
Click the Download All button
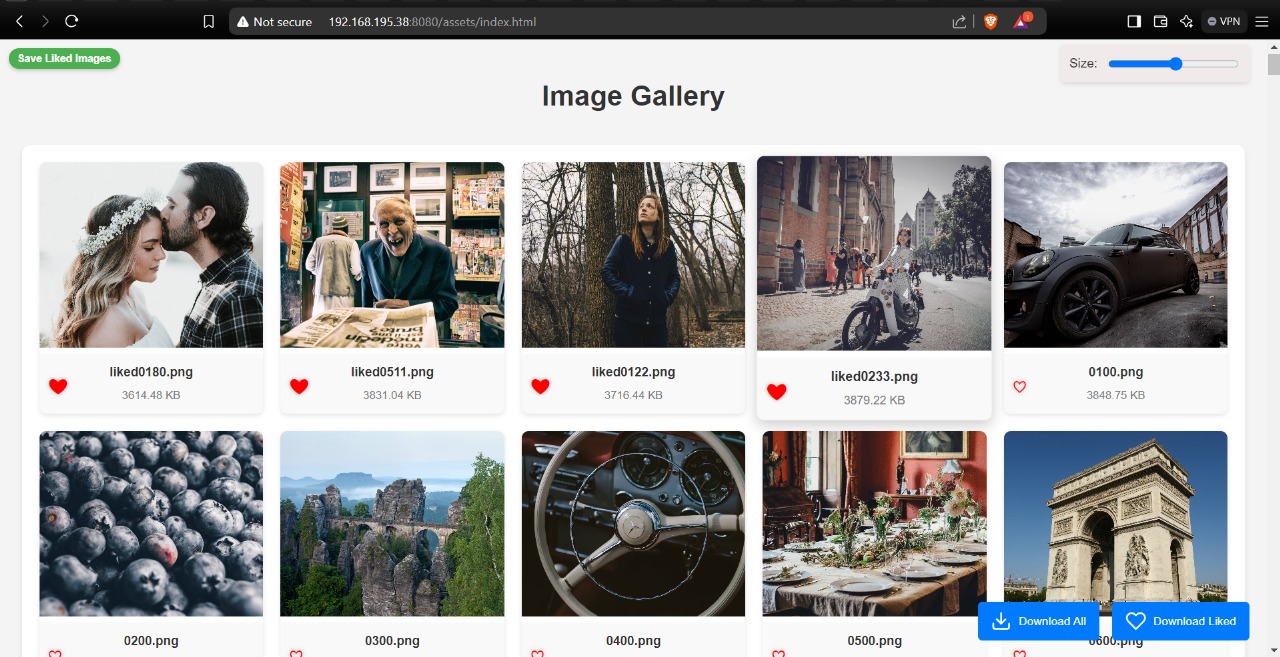click(1039, 621)
